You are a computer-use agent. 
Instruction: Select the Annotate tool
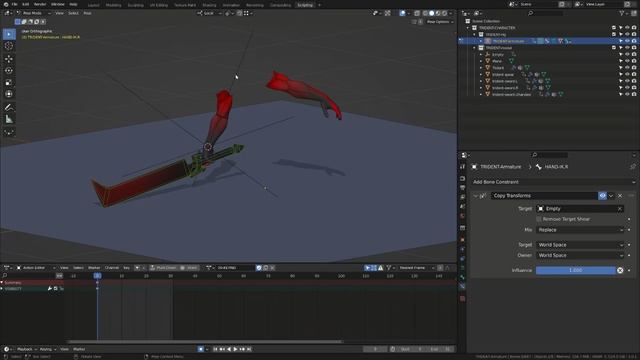(x=9, y=107)
